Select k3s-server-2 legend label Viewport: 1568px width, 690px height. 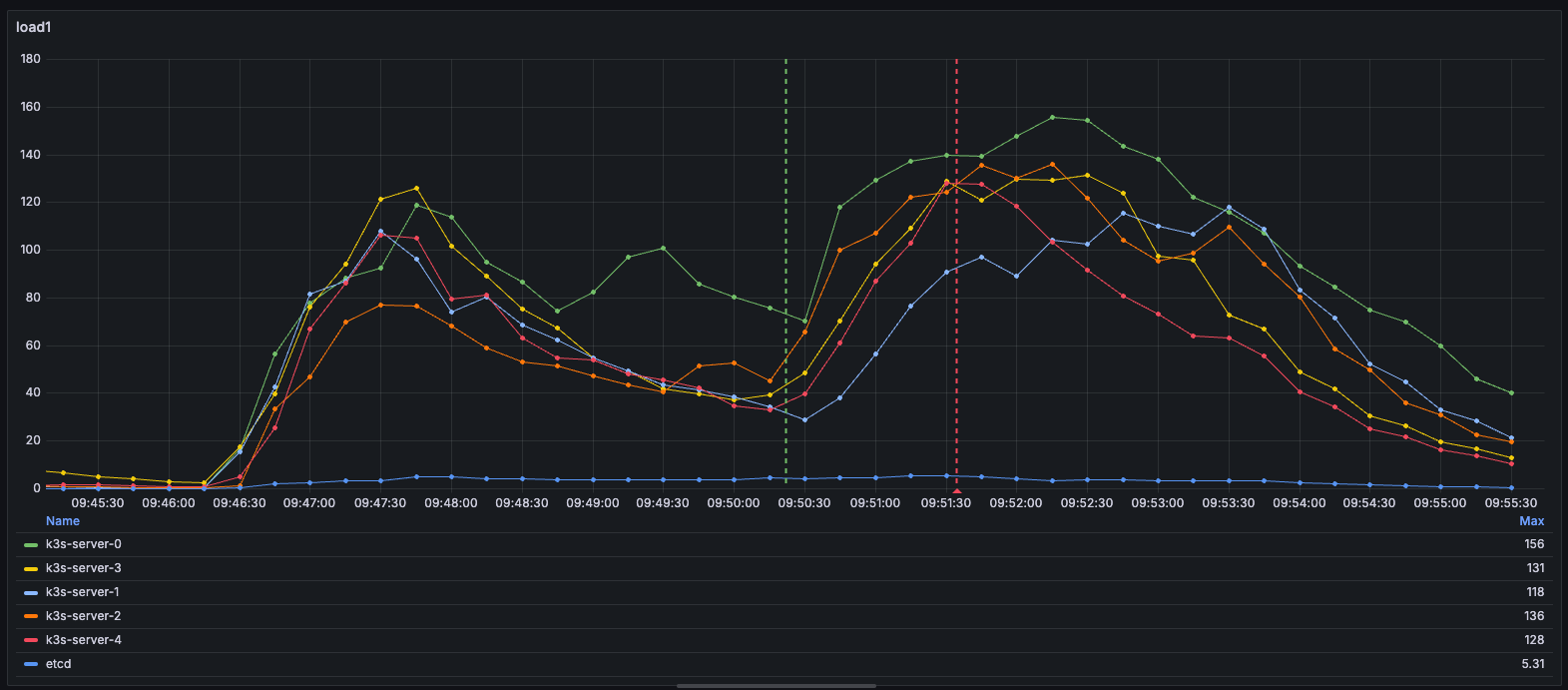pos(84,616)
